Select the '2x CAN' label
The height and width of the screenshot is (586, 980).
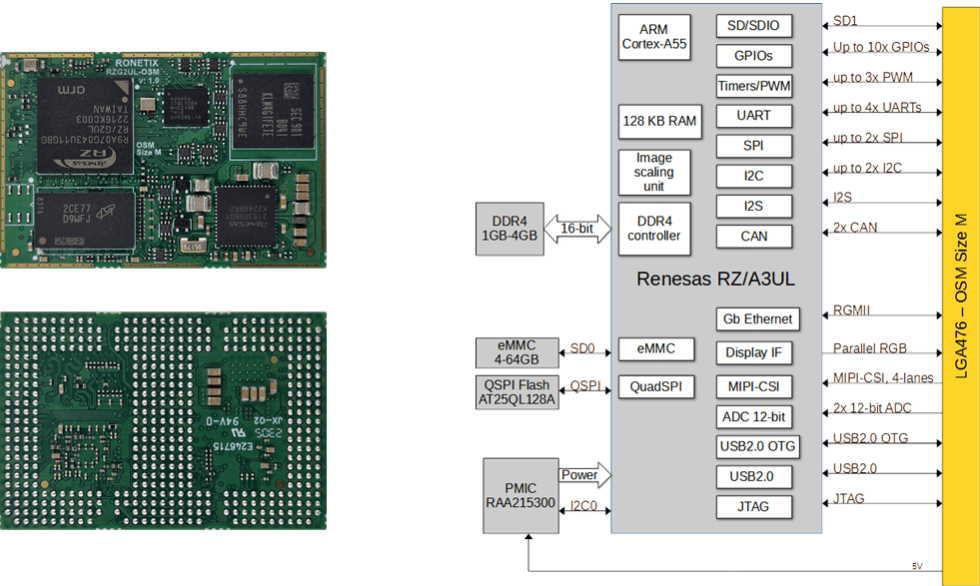[x=855, y=227]
